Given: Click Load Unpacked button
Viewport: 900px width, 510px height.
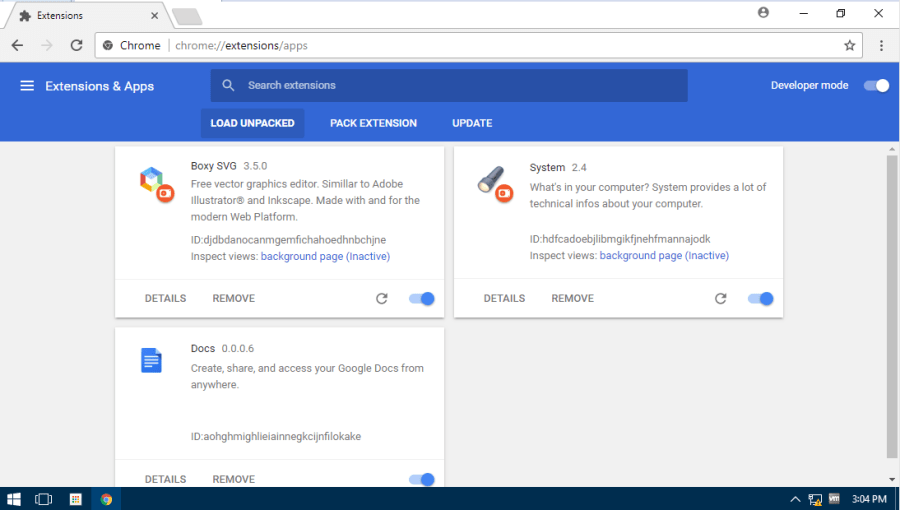Looking at the screenshot, I should 252,123.
